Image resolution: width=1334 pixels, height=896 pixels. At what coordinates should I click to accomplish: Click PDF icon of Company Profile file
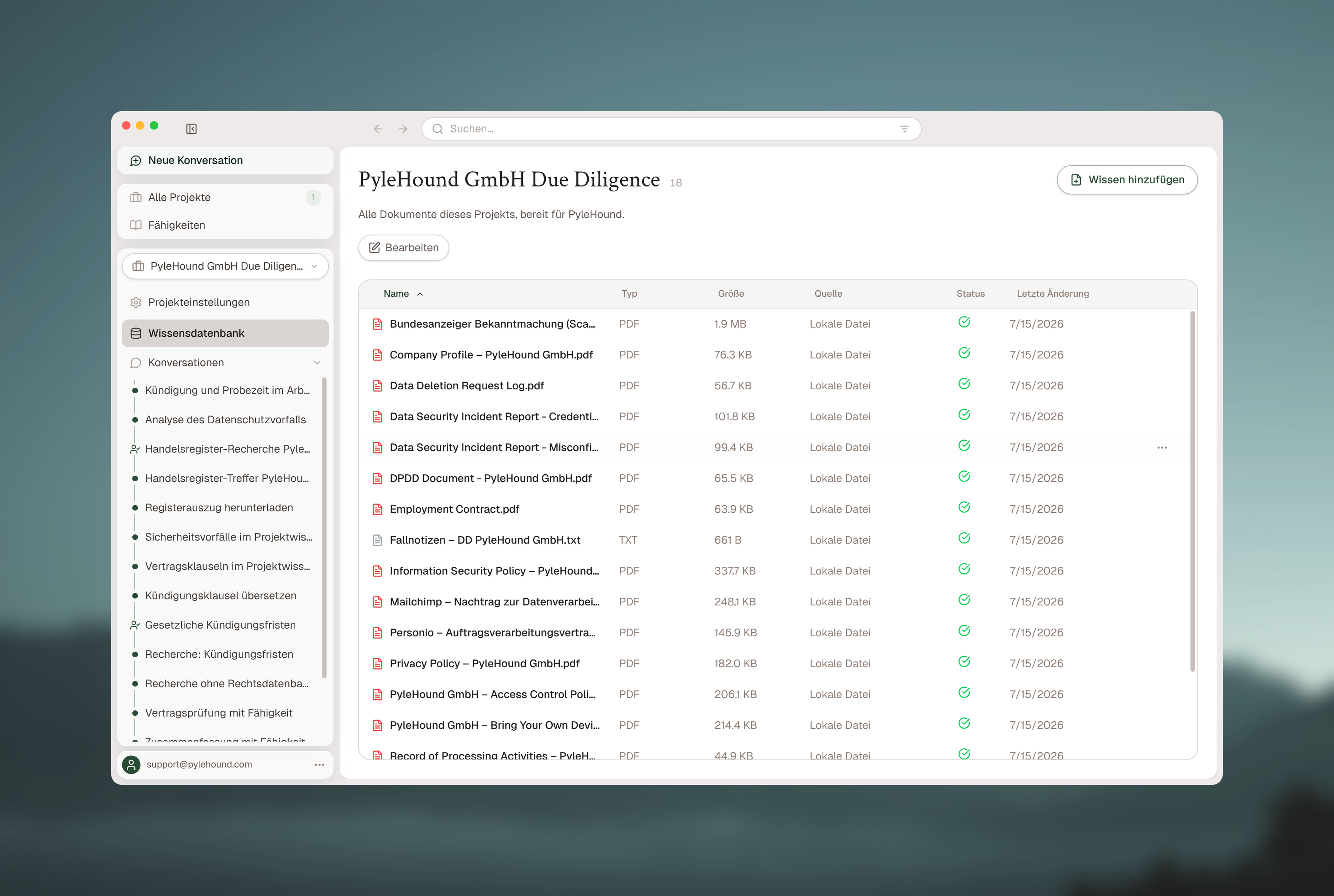(377, 355)
